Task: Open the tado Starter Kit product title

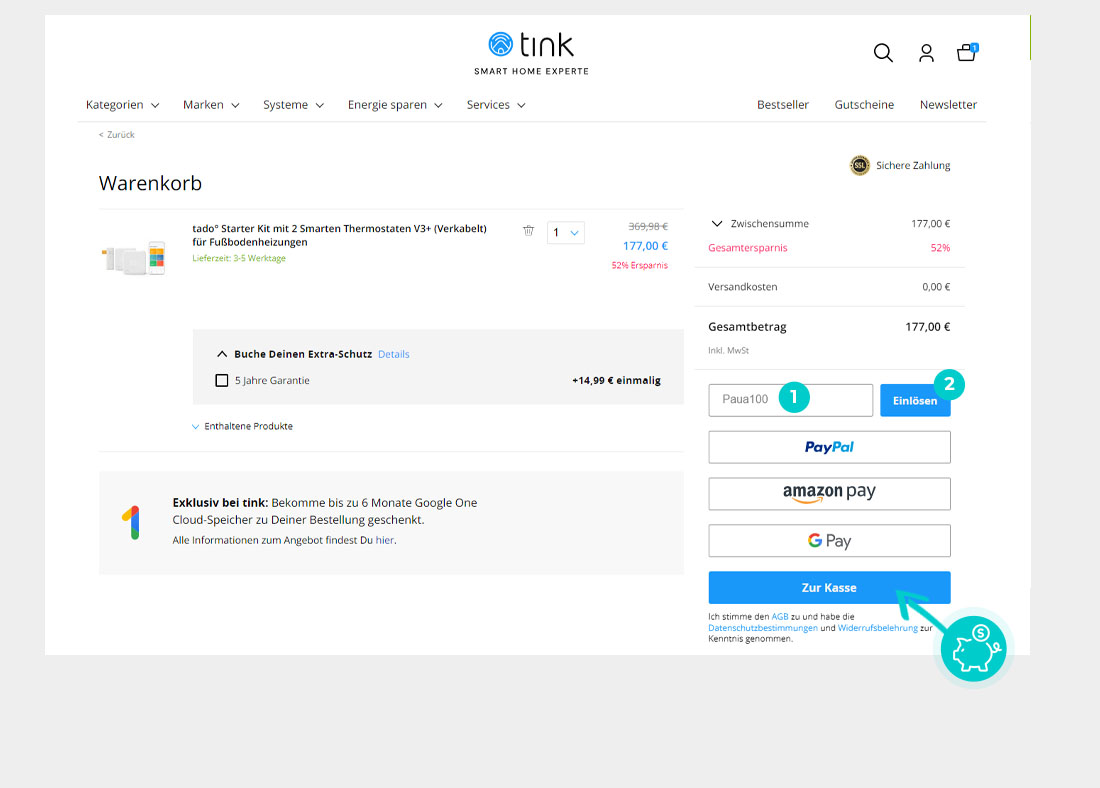Action: (340, 235)
